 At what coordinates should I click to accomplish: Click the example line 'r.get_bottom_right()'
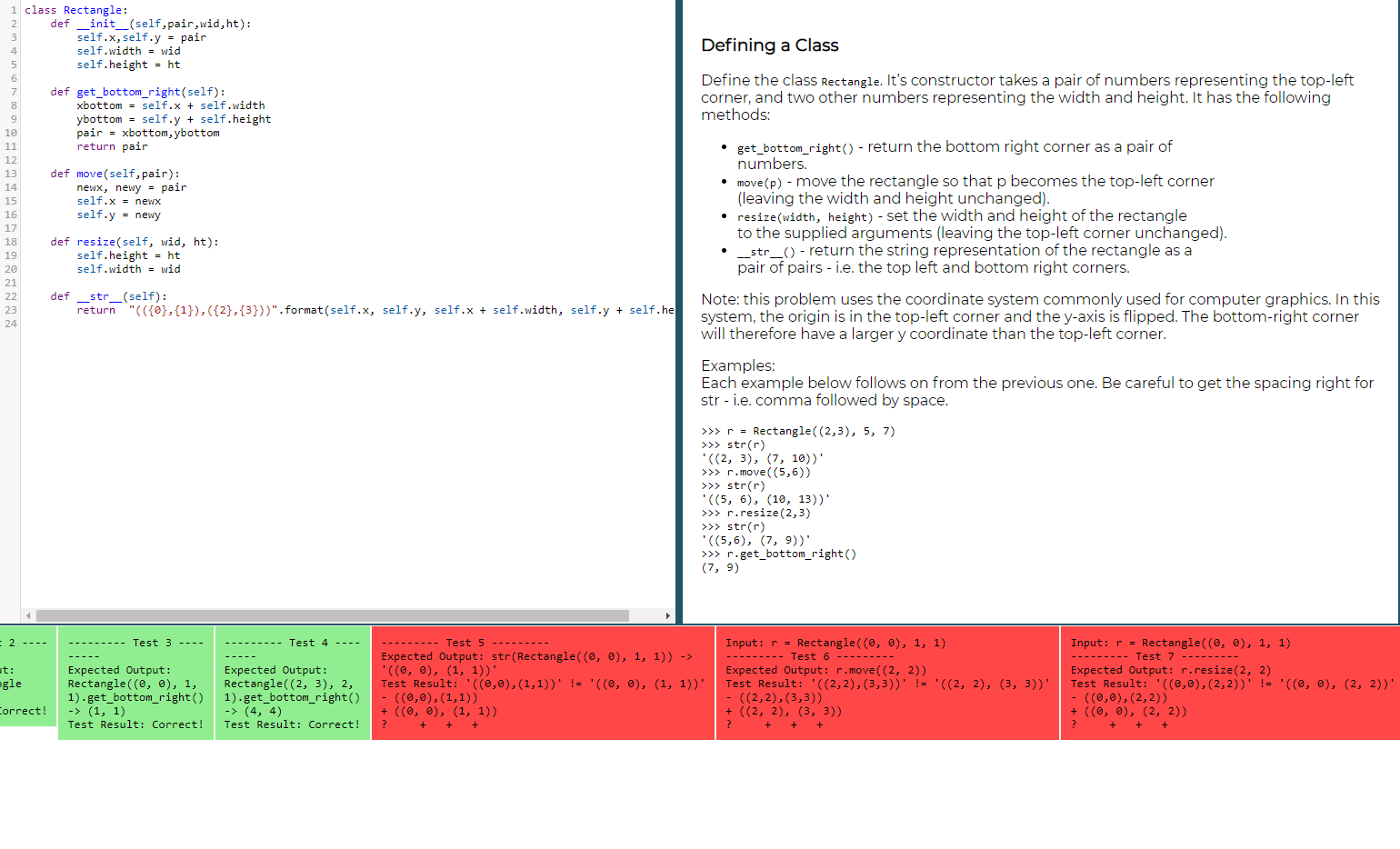coord(779,554)
